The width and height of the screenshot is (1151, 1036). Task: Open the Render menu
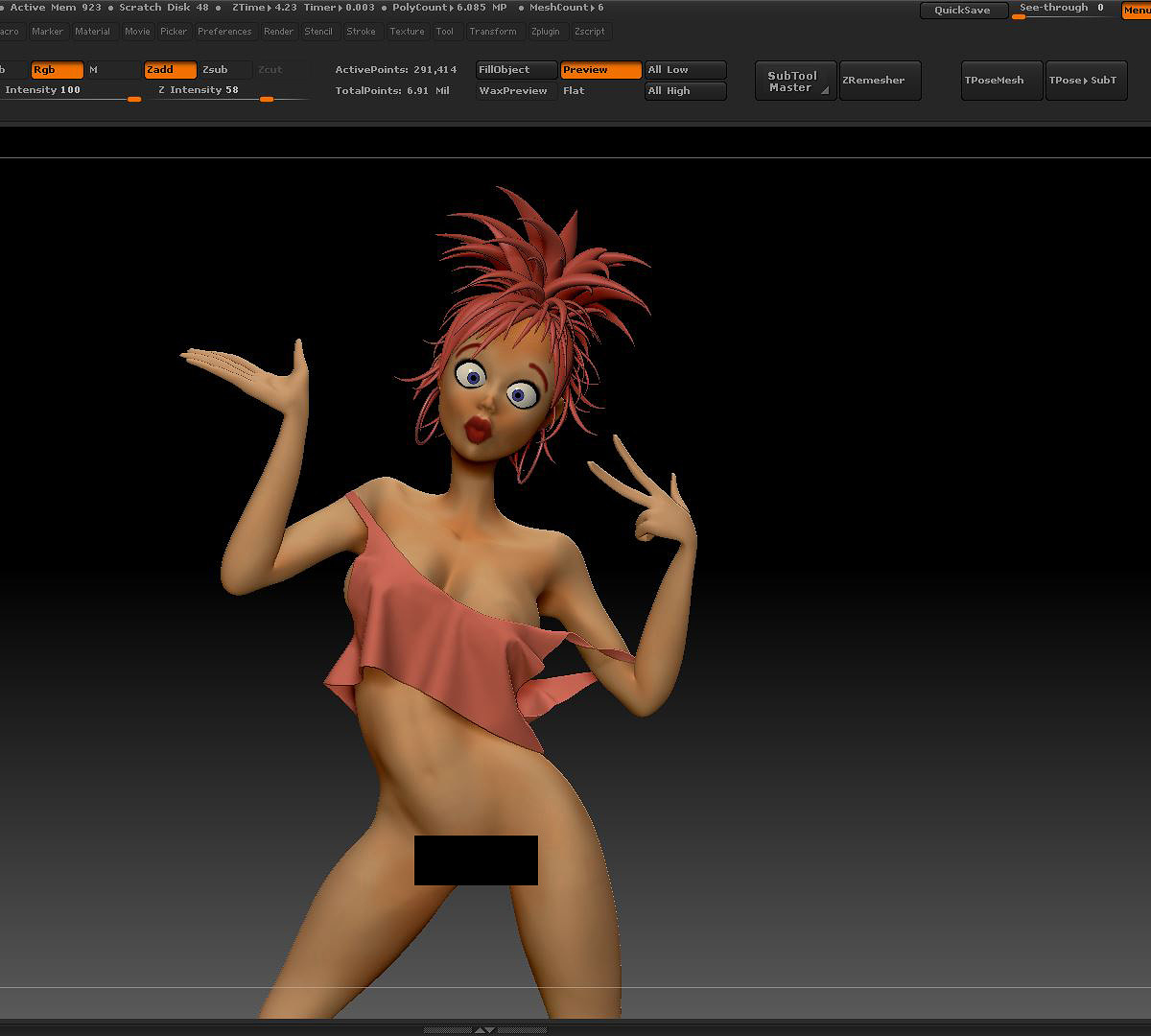(279, 32)
